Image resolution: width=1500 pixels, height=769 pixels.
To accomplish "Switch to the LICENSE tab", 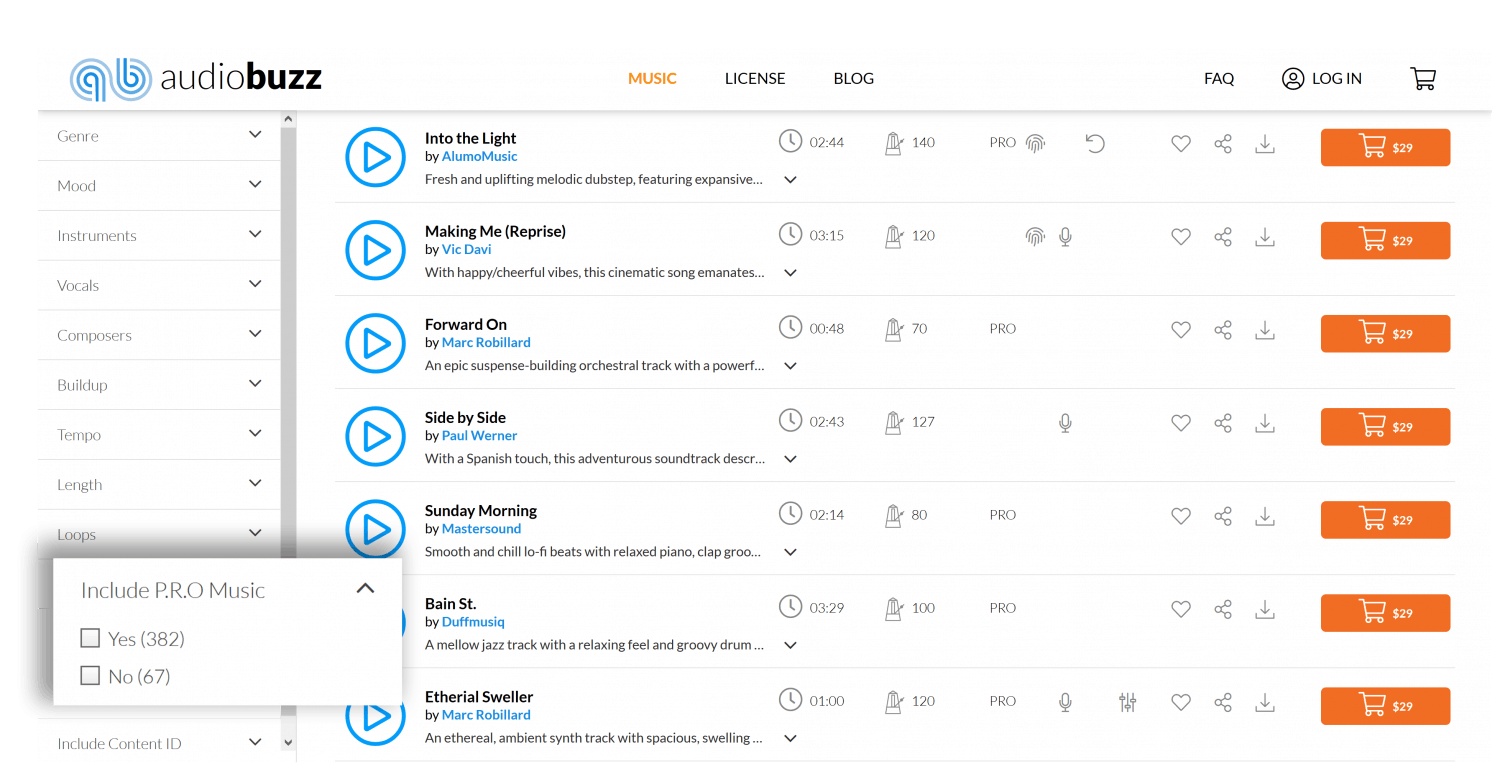I will [x=755, y=78].
